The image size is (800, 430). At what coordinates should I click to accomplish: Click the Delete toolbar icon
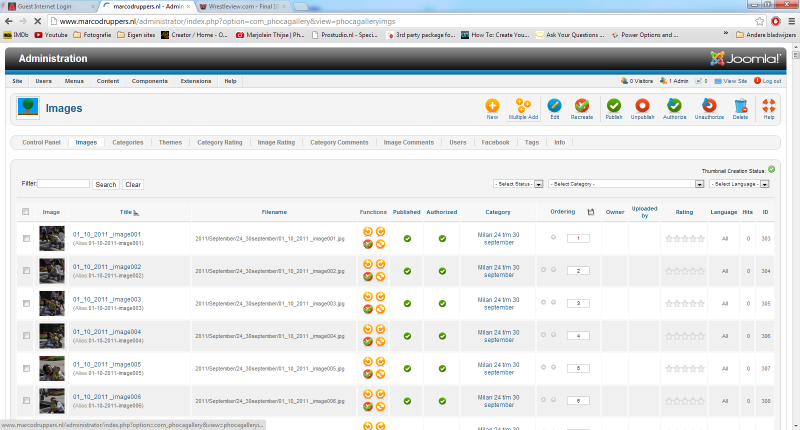click(740, 105)
